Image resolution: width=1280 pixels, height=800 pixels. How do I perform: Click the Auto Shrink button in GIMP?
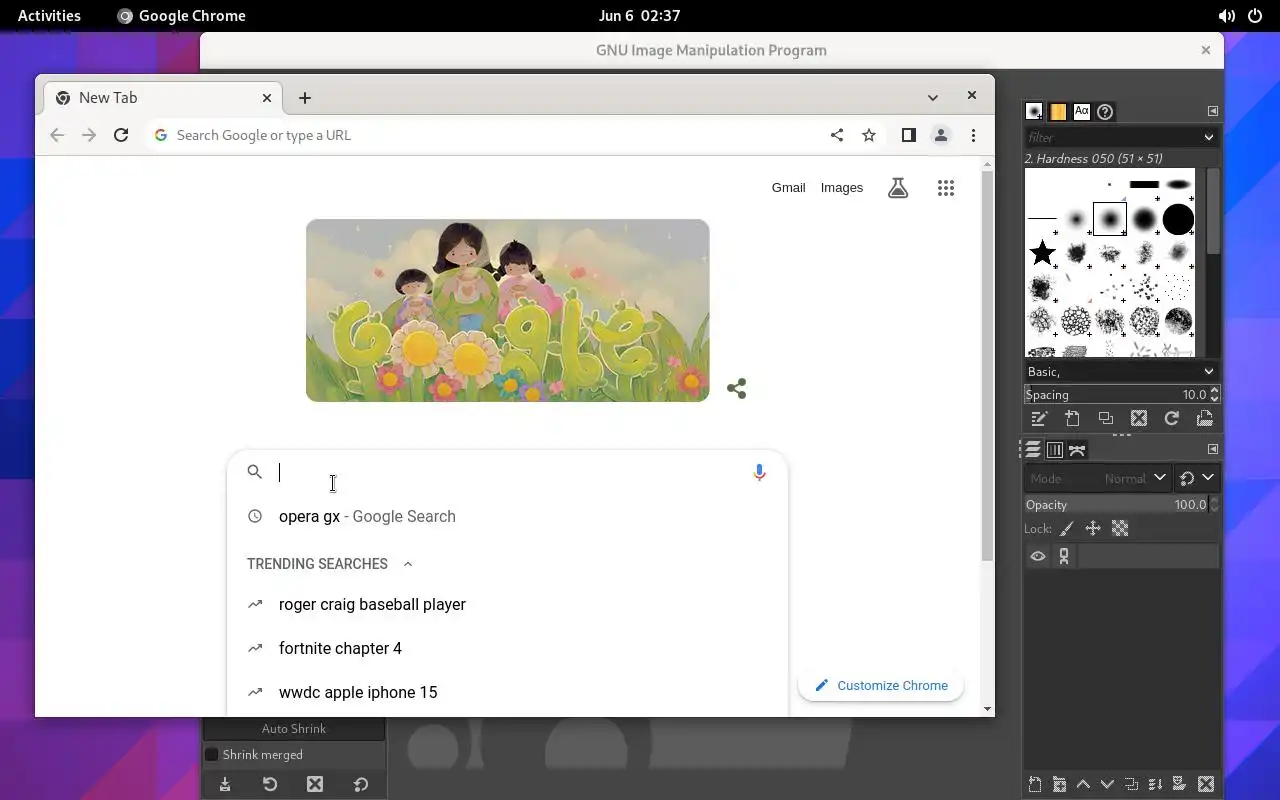(x=294, y=729)
